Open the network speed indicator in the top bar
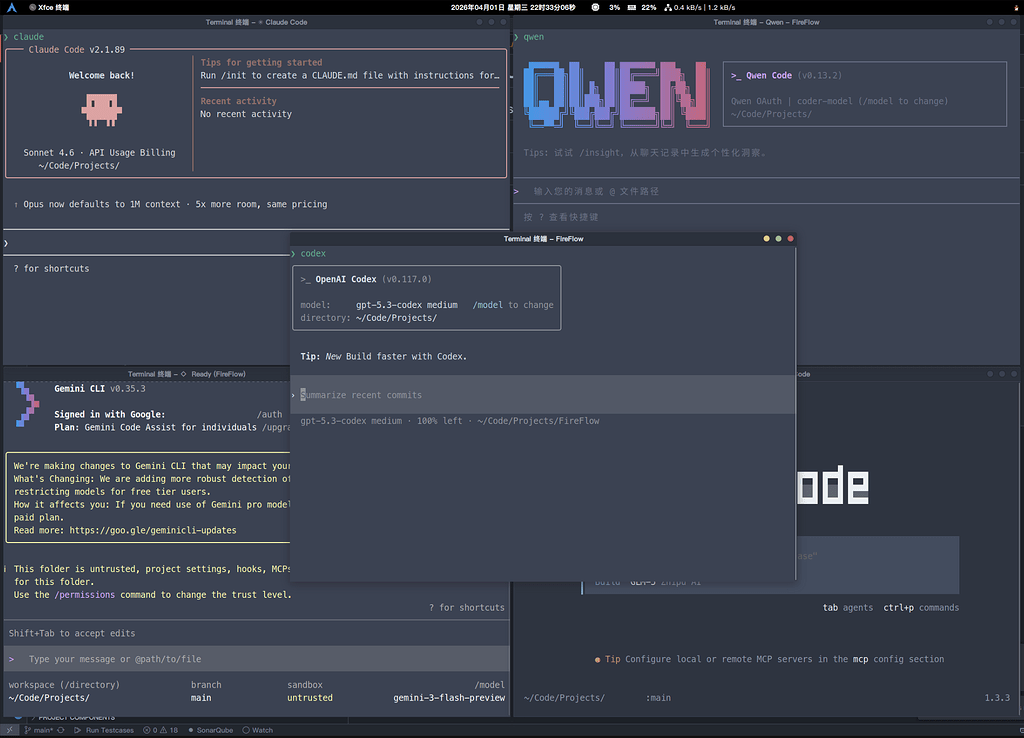This screenshot has height=738, width=1024. click(699, 7)
